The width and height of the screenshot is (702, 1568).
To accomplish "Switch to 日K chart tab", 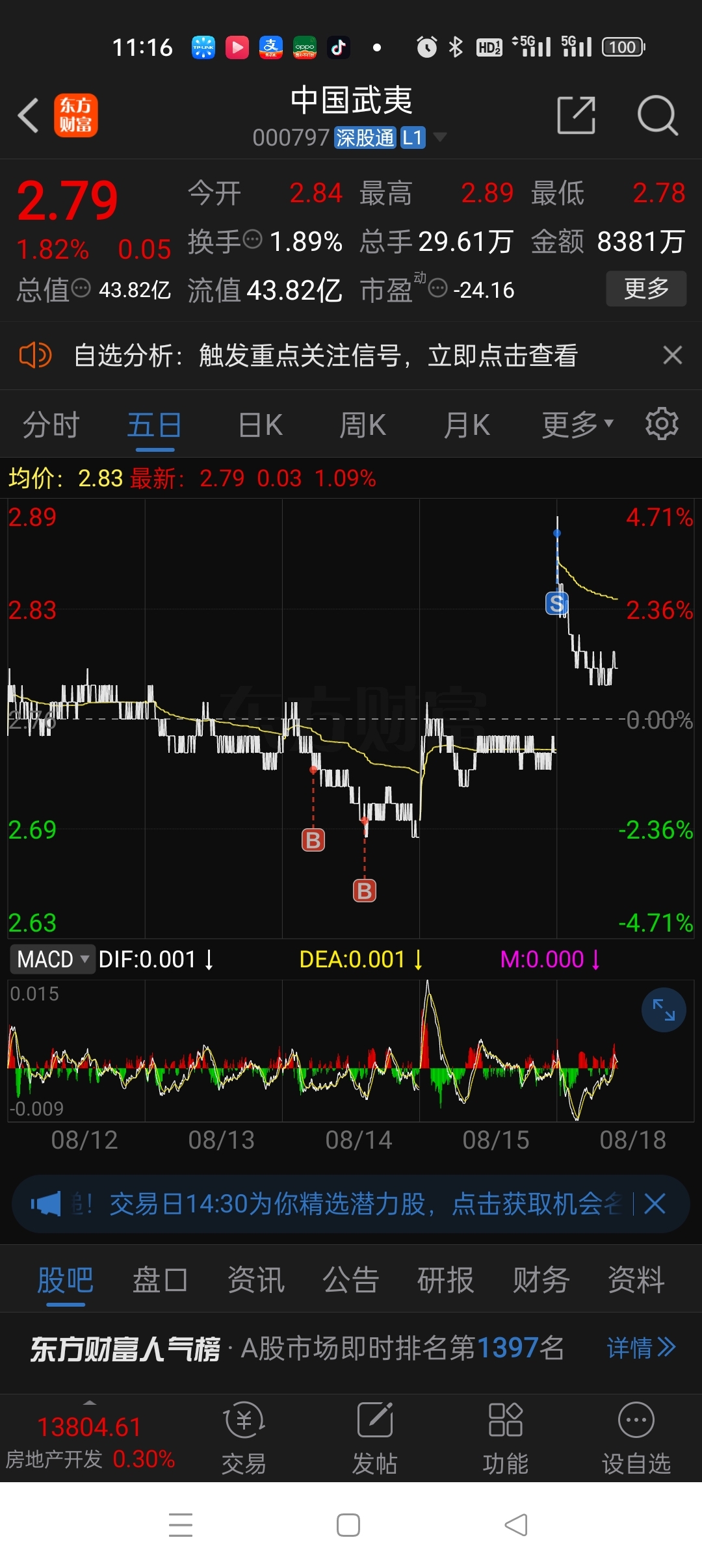I will [x=261, y=425].
